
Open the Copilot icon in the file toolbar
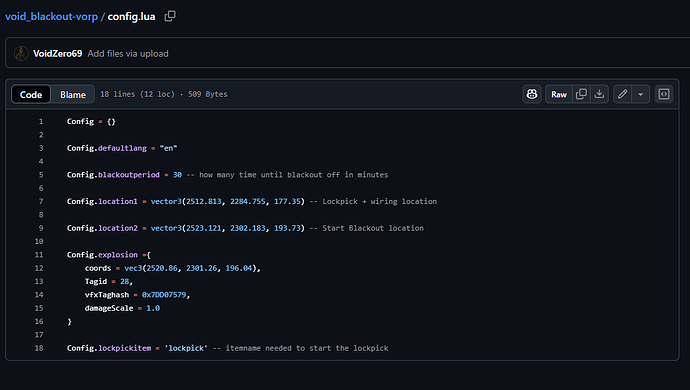click(x=532, y=94)
